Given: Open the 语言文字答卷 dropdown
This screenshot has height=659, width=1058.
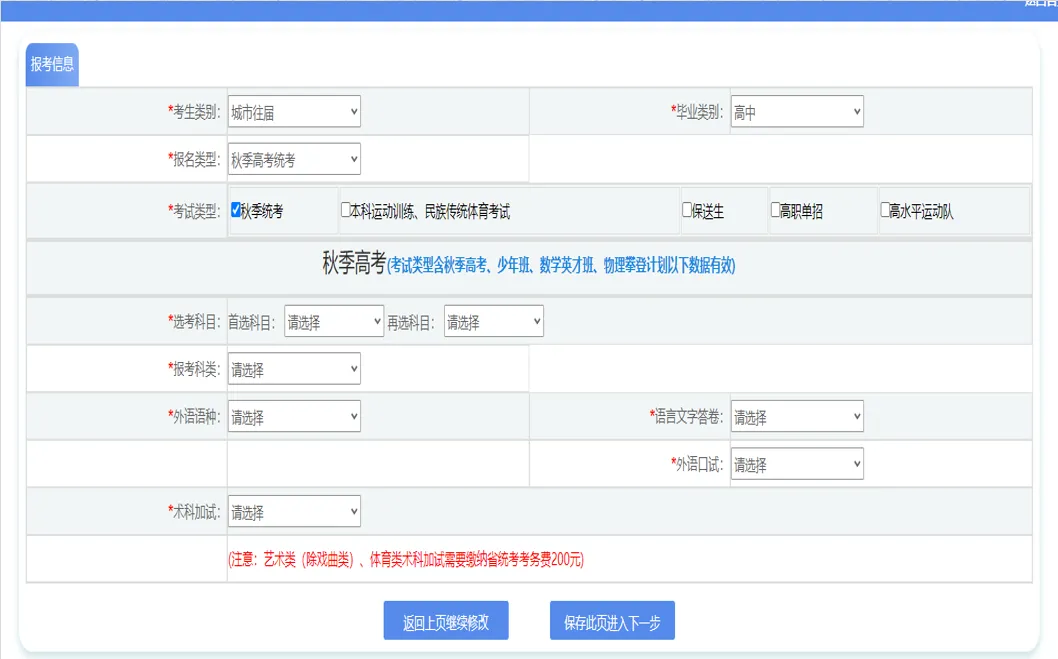Looking at the screenshot, I should tap(797, 416).
